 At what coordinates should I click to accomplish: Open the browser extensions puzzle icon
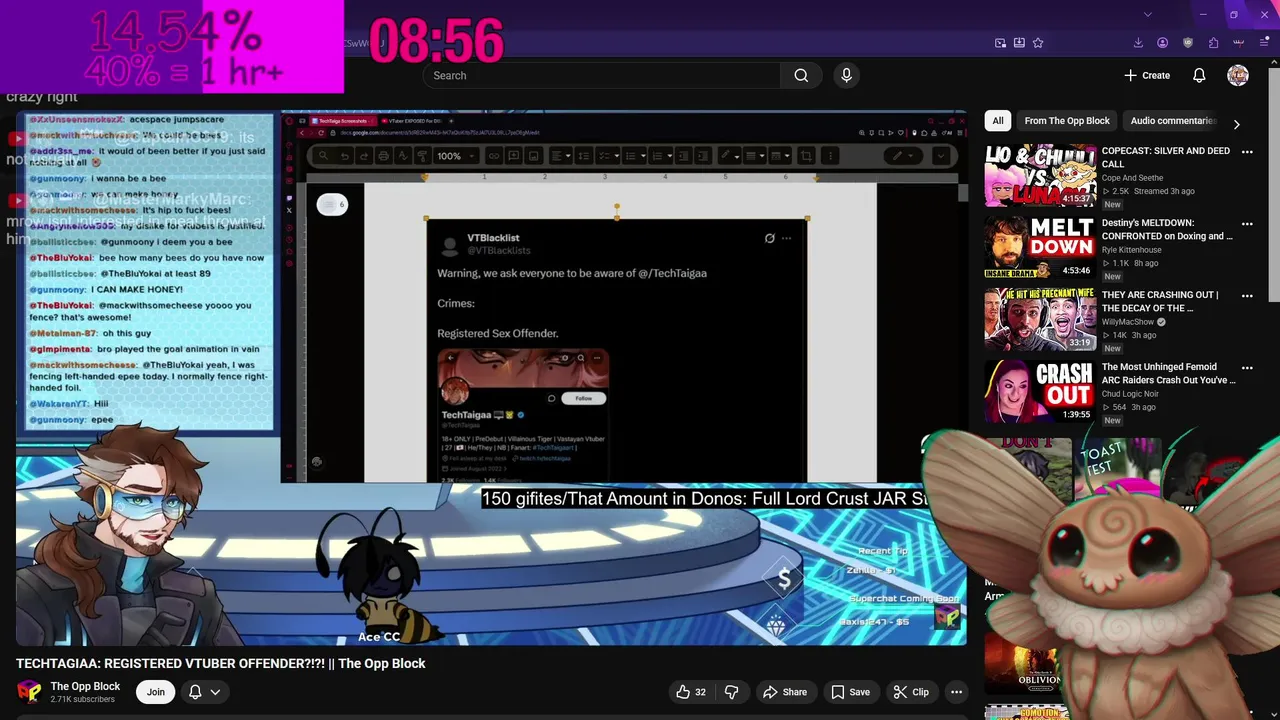coord(1213,43)
